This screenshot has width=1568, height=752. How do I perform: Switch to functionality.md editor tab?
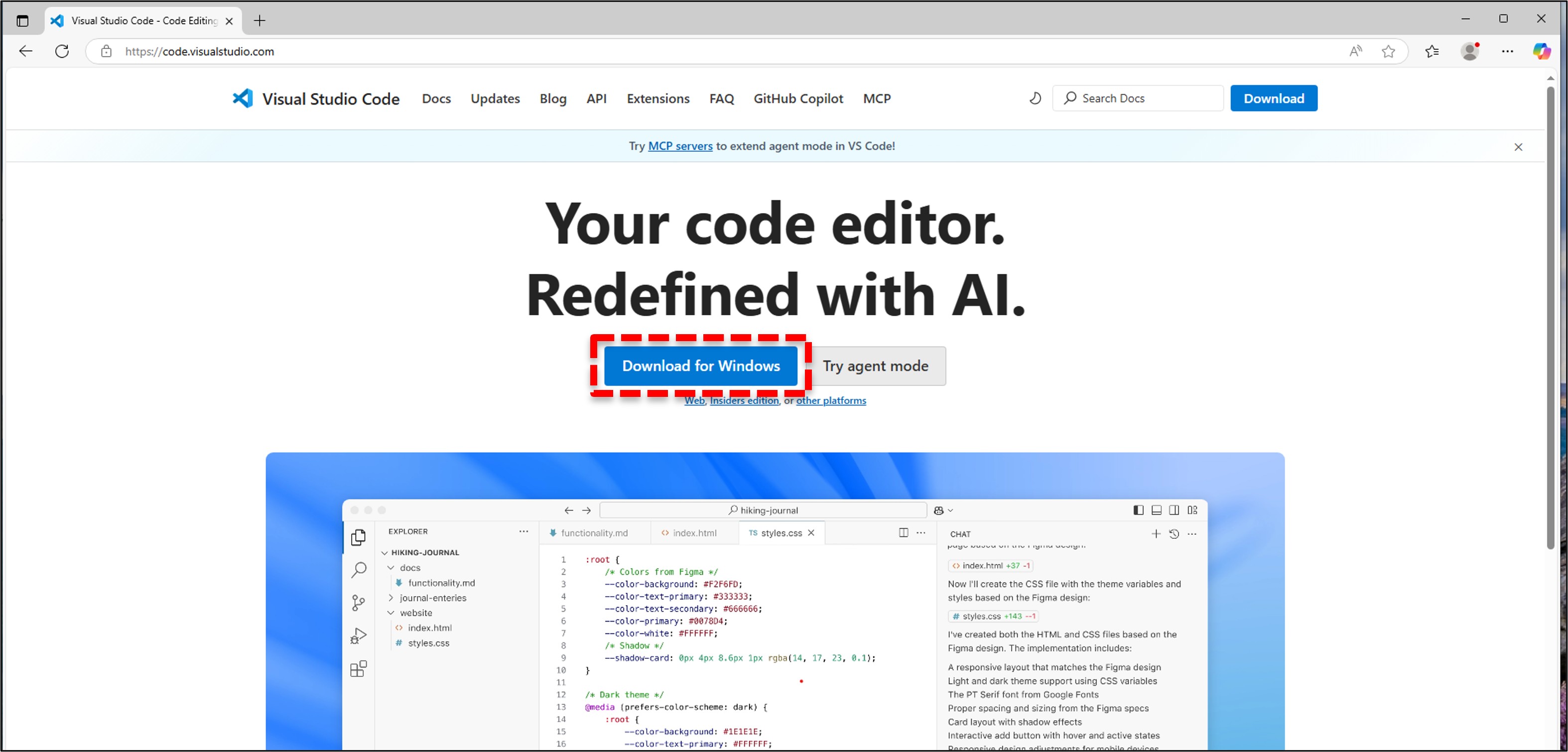click(594, 533)
